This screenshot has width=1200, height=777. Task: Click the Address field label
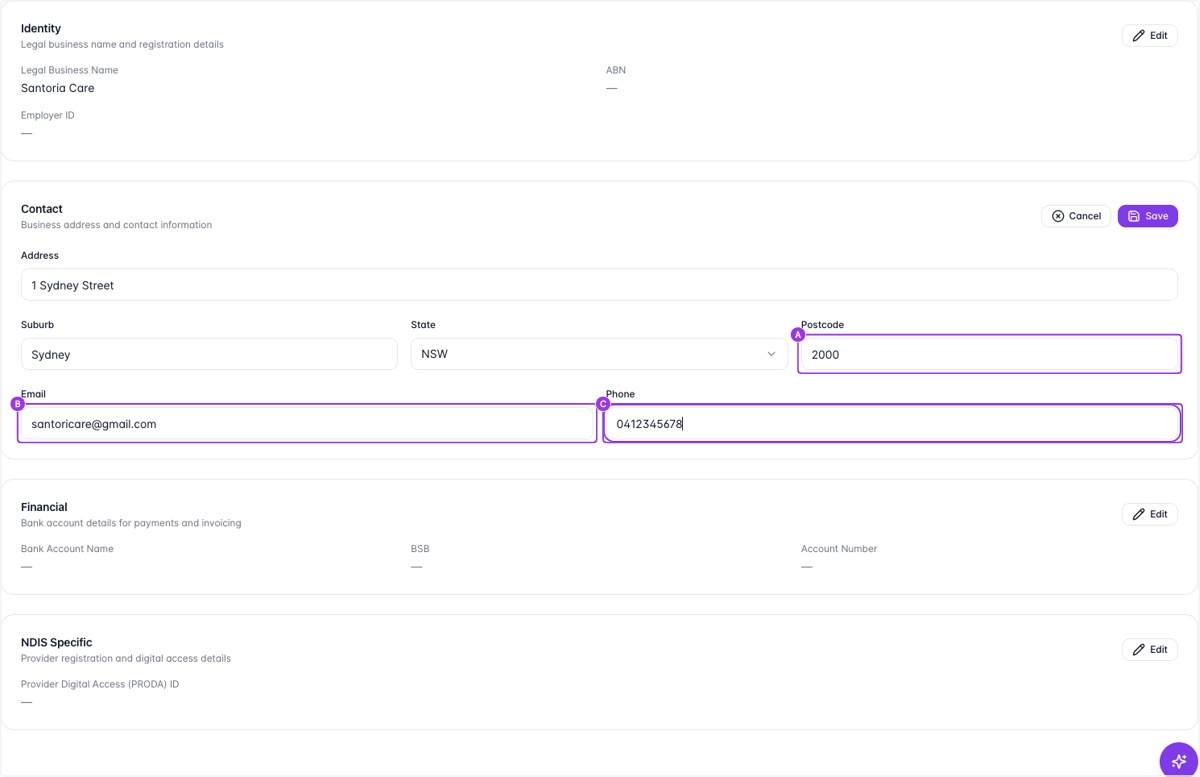[40, 255]
